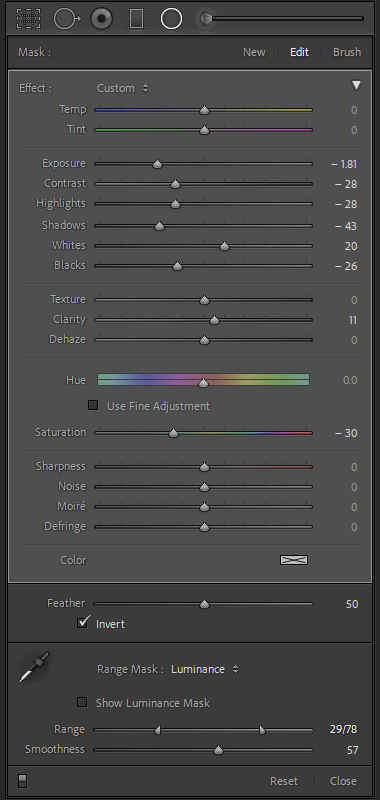Switch mask mode to New

[x=254, y=52]
